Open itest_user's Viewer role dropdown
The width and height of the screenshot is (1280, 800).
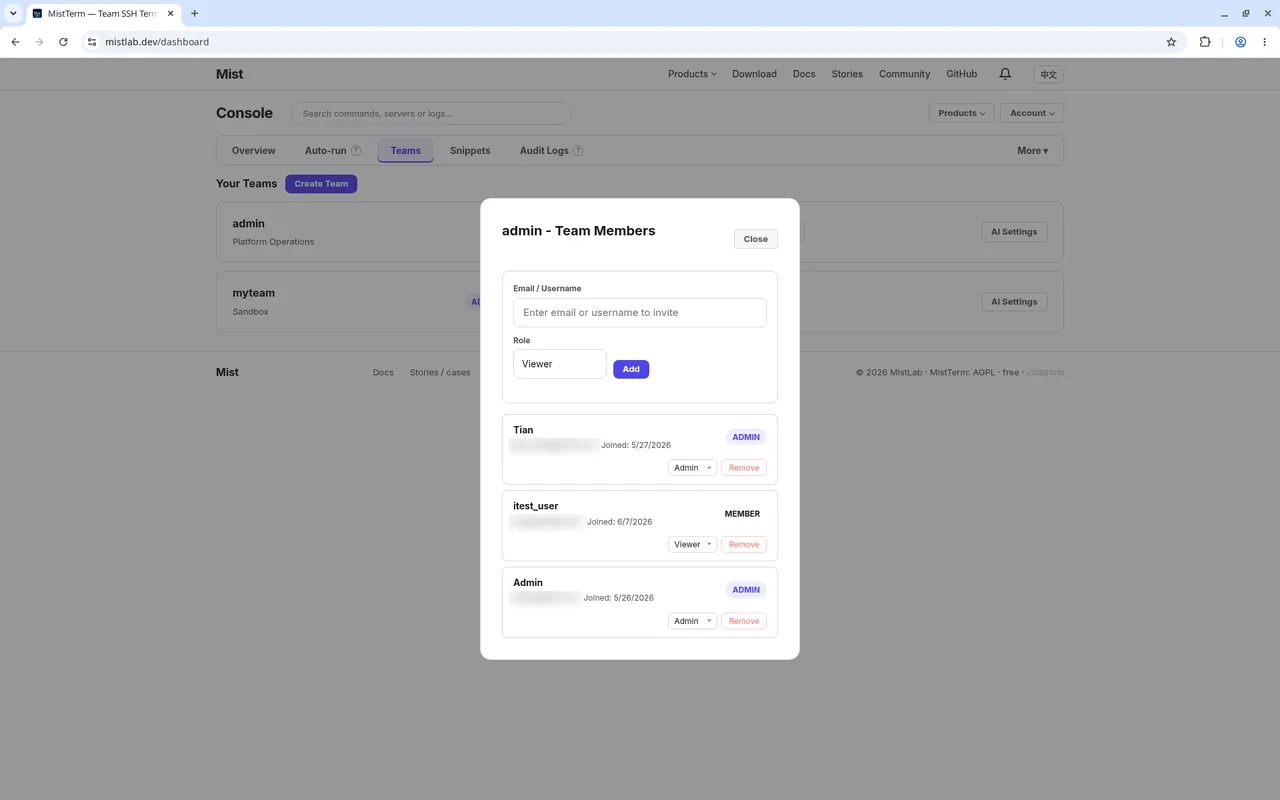(x=692, y=545)
